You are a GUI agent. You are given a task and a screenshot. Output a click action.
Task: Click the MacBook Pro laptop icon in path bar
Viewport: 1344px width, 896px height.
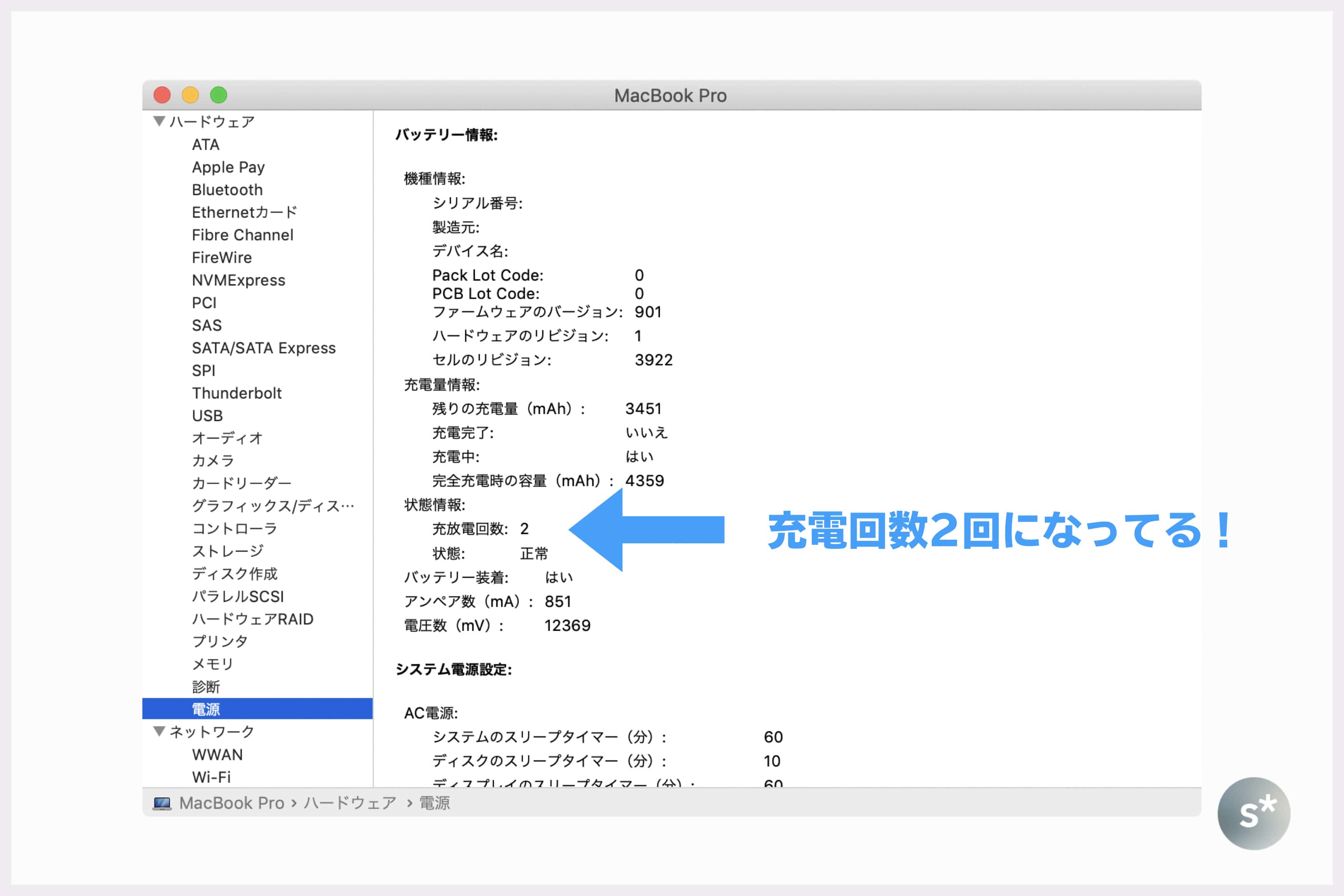(x=162, y=803)
